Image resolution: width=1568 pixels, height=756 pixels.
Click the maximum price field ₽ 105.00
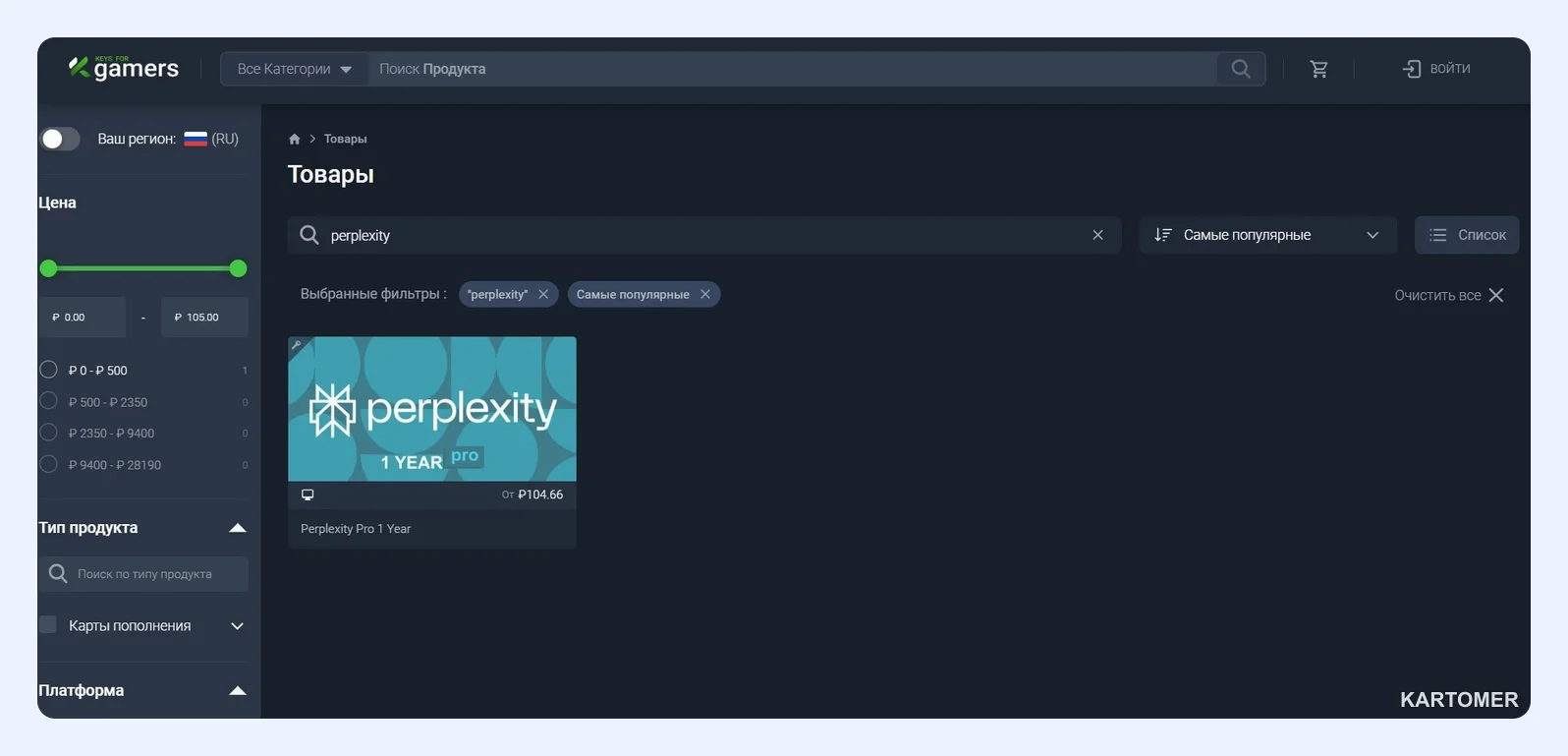click(x=204, y=318)
